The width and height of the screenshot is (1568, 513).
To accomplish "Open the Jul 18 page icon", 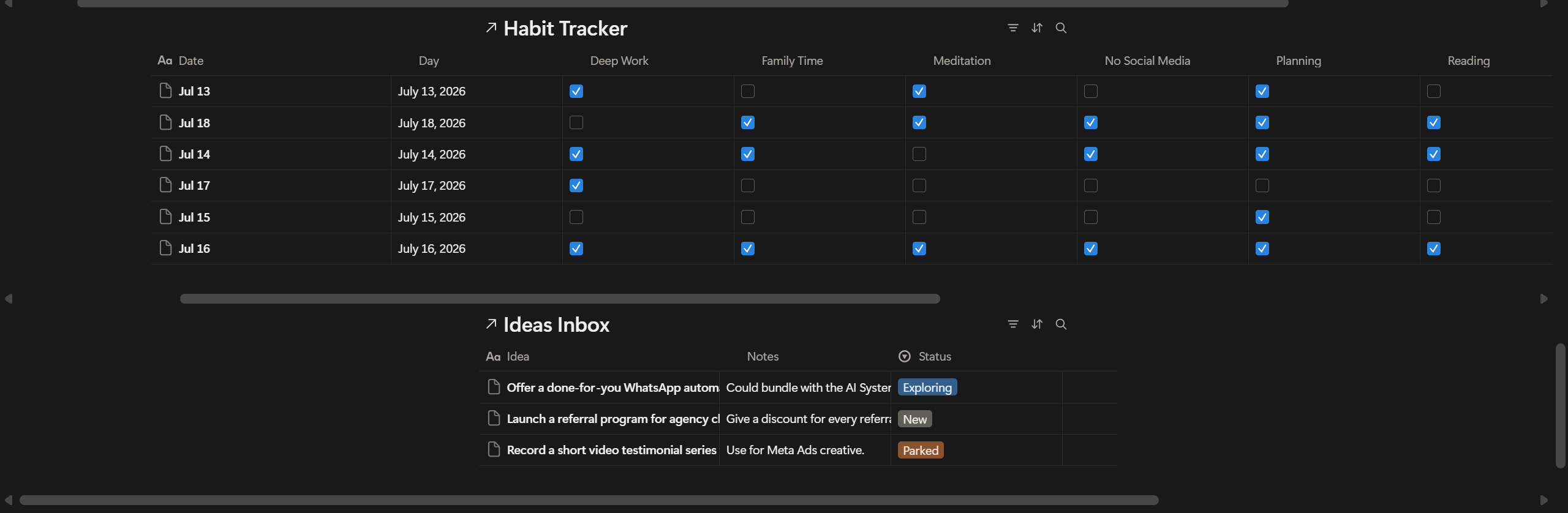I will click(x=165, y=122).
